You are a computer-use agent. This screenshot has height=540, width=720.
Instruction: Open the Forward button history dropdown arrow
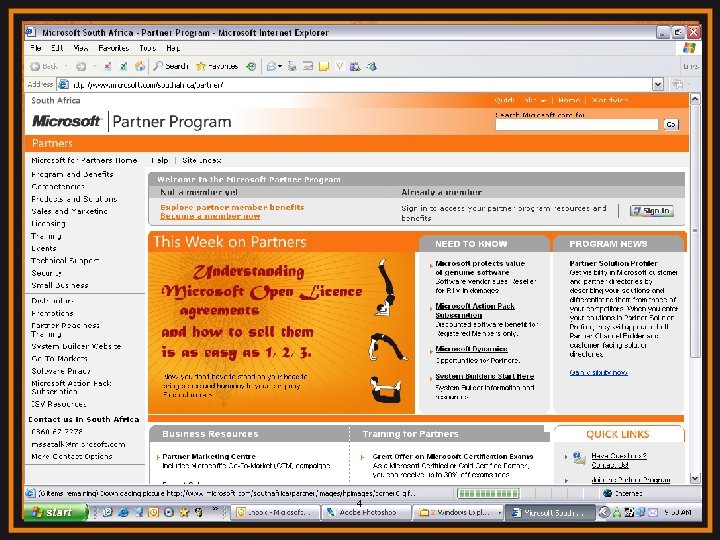94,67
